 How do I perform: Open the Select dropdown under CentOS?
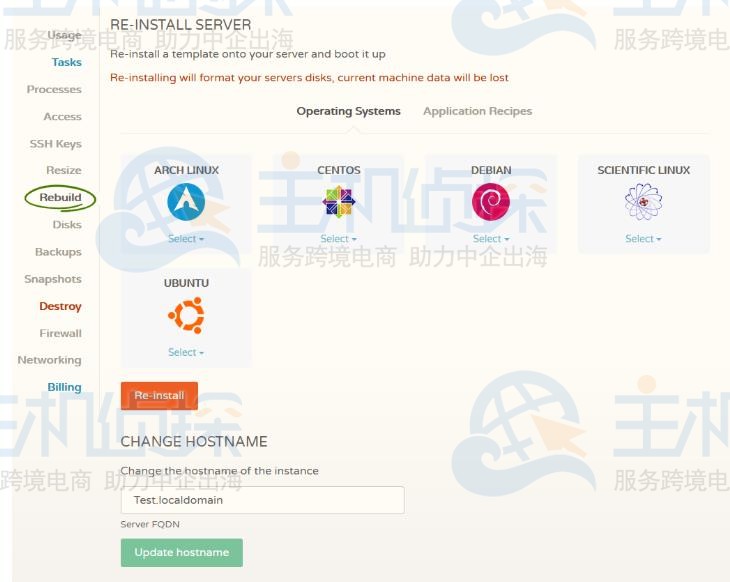tap(338, 239)
